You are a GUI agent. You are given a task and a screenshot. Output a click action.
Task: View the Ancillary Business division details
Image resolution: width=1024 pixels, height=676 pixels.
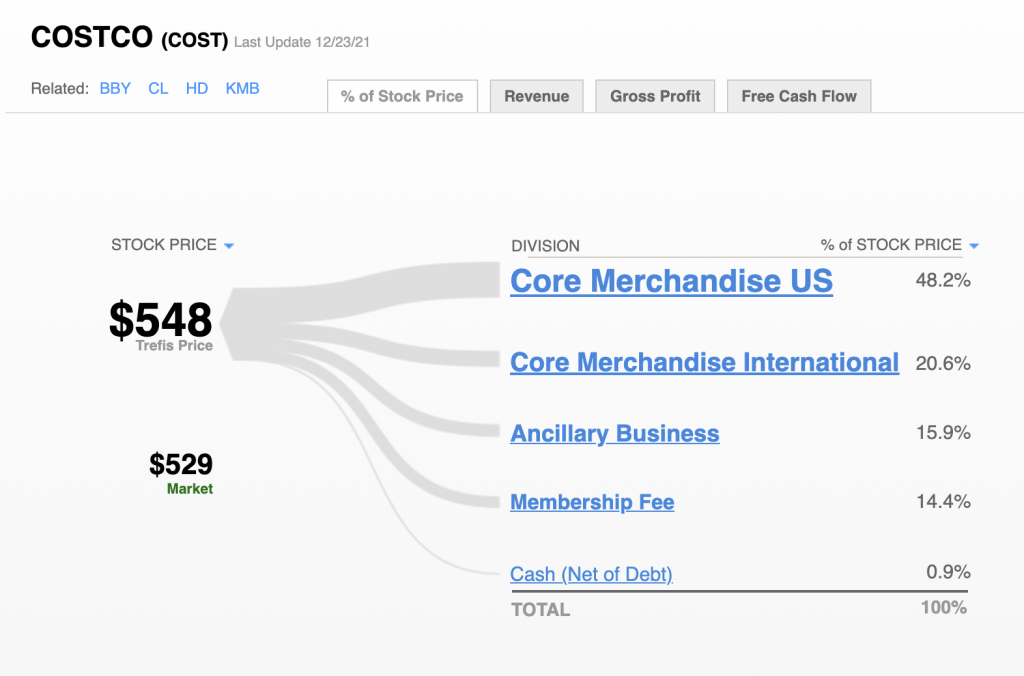614,433
